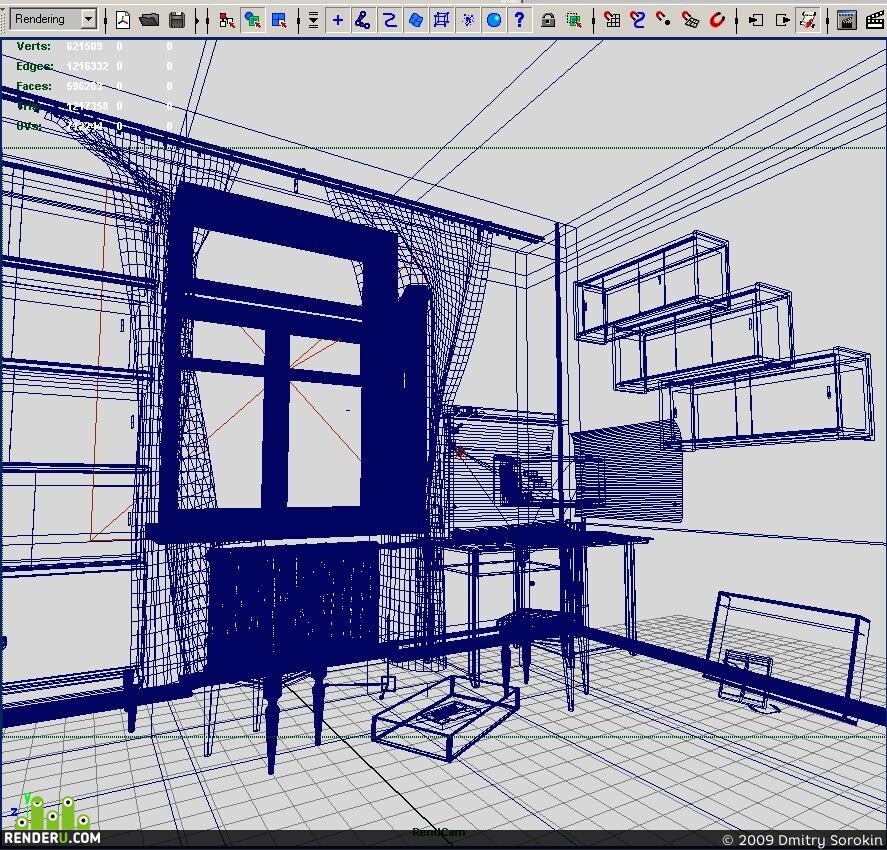Start IPR render with the last toolbar icon
This screenshot has width=887, height=850.
coord(876,20)
